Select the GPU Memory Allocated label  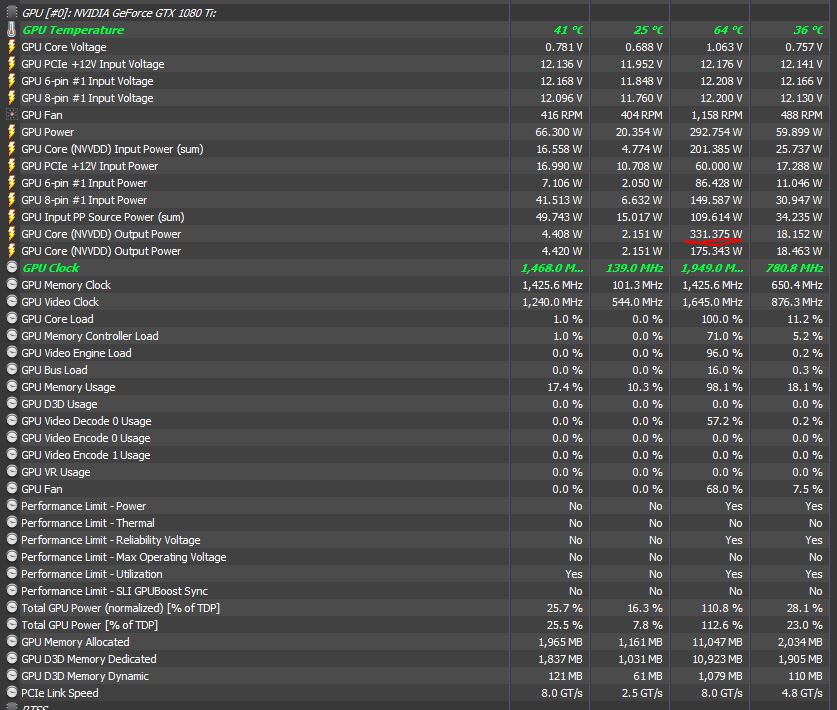tap(75, 642)
